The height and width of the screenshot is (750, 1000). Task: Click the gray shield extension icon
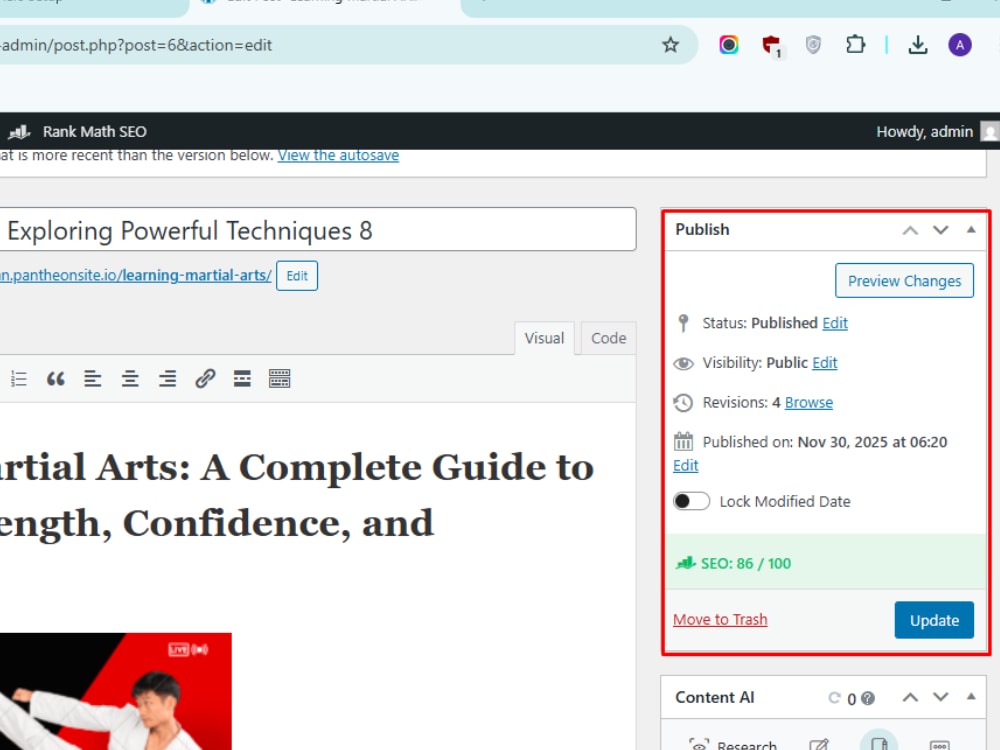pyautogui.click(x=813, y=45)
